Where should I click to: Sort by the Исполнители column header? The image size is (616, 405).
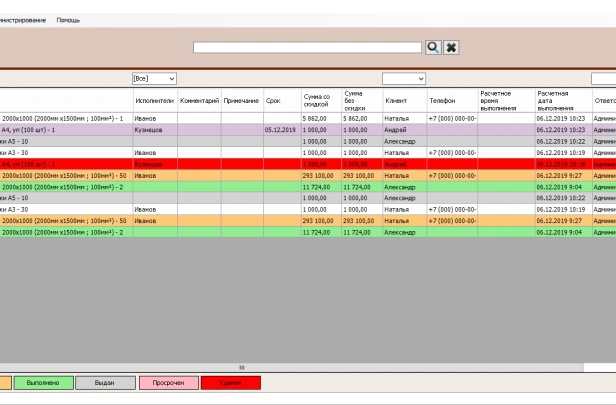(x=154, y=100)
